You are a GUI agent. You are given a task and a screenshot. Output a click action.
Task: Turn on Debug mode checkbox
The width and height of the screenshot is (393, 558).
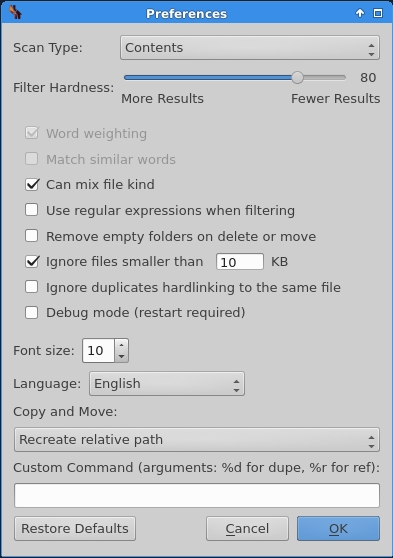[x=32, y=313]
